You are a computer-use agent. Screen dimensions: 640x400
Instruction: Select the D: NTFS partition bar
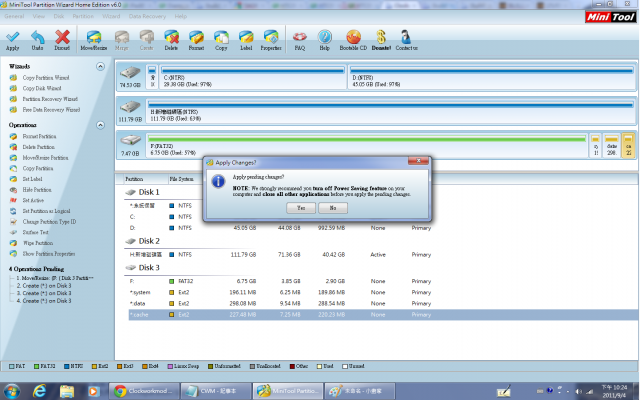coord(491,77)
